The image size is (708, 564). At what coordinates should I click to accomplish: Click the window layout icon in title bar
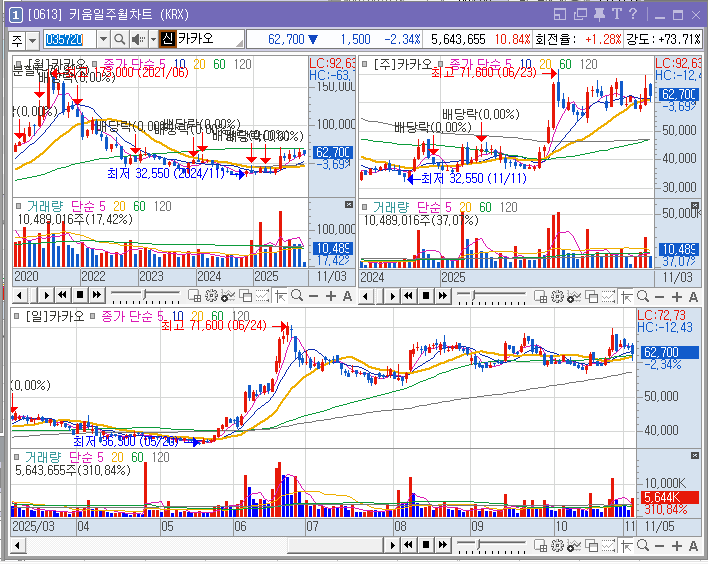click(560, 14)
